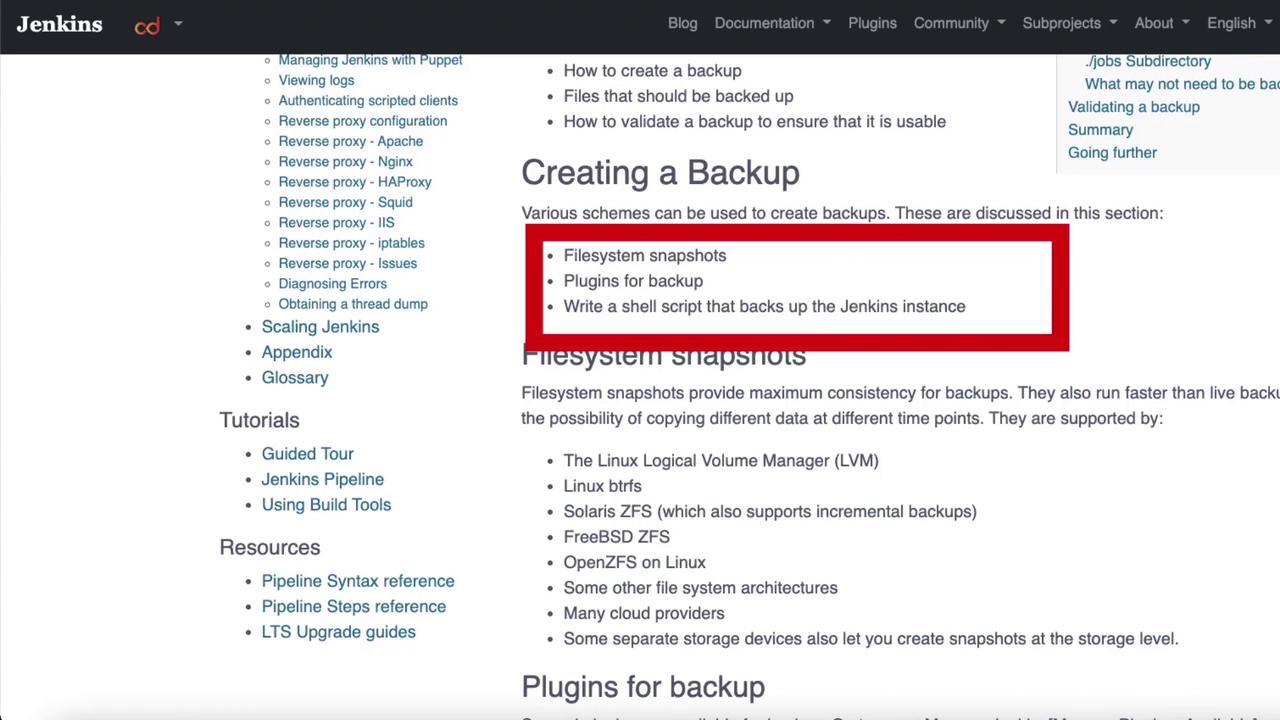This screenshot has width=1280, height=720.
Task: Click the Jenkins logo in the header
Action: [59, 24]
